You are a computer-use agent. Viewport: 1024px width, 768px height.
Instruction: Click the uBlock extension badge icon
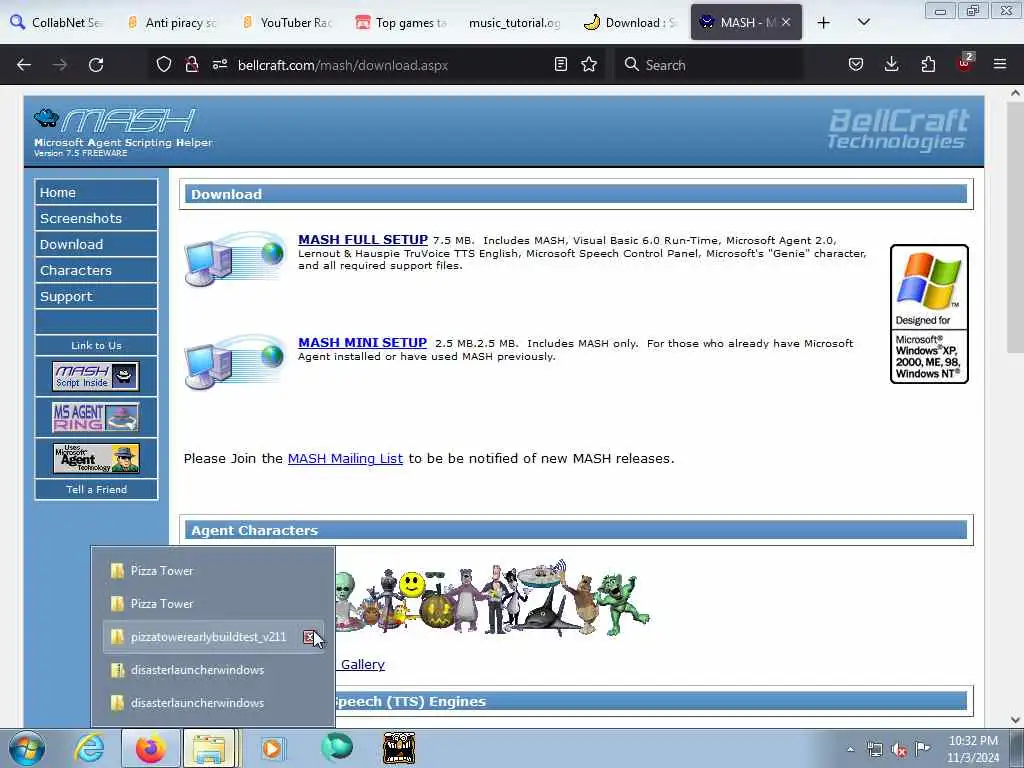(965, 63)
